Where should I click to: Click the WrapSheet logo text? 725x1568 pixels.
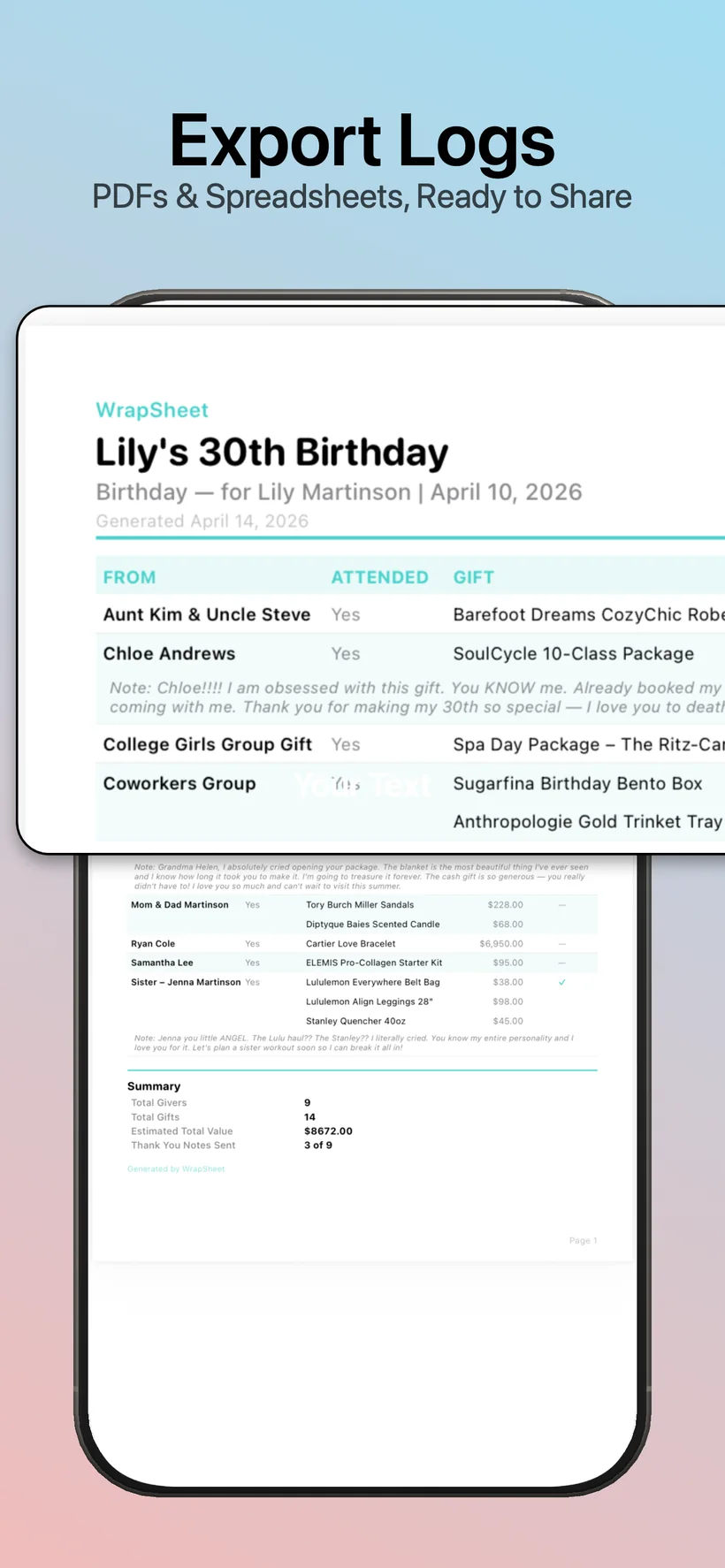tap(152, 410)
